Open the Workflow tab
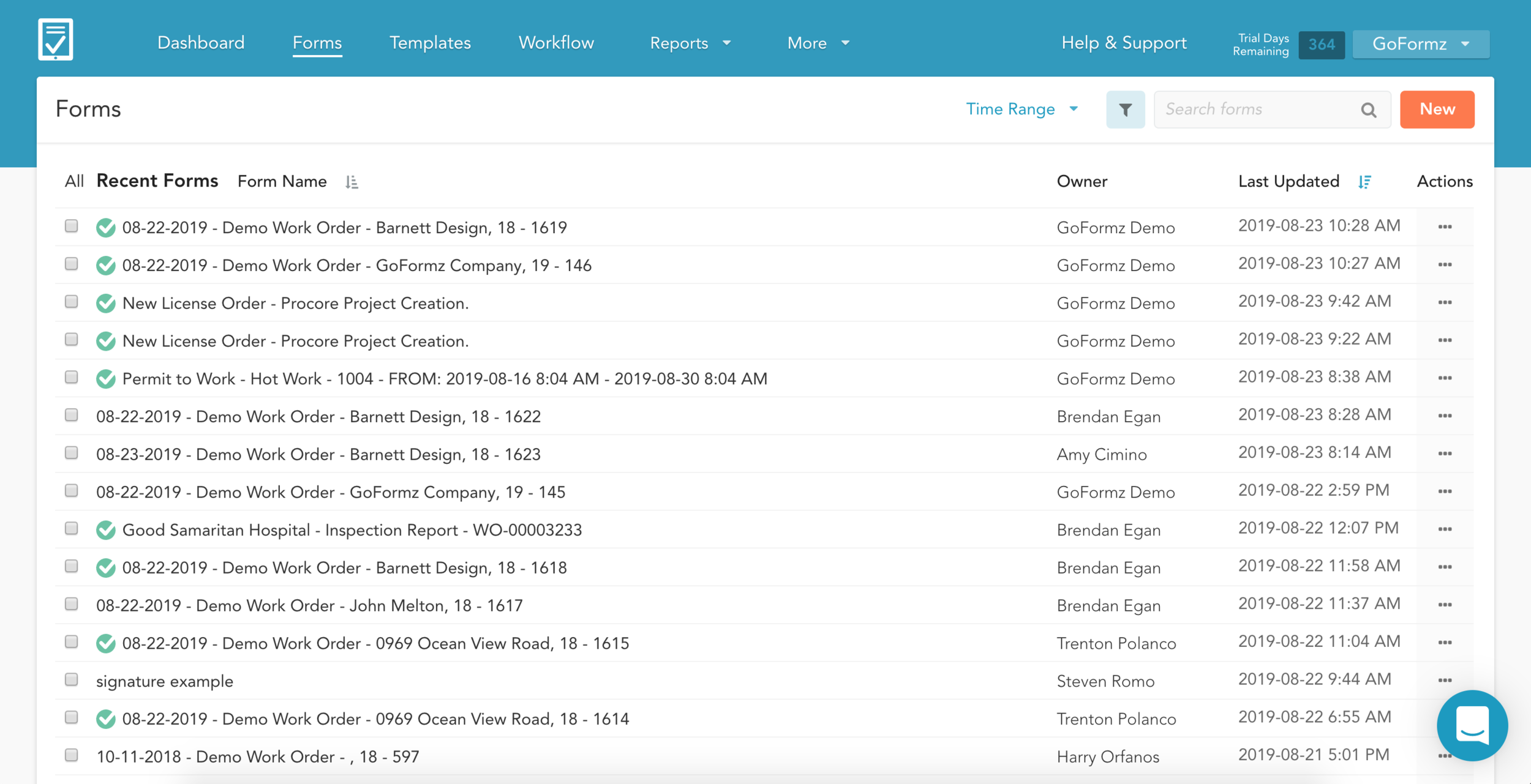 (x=556, y=43)
